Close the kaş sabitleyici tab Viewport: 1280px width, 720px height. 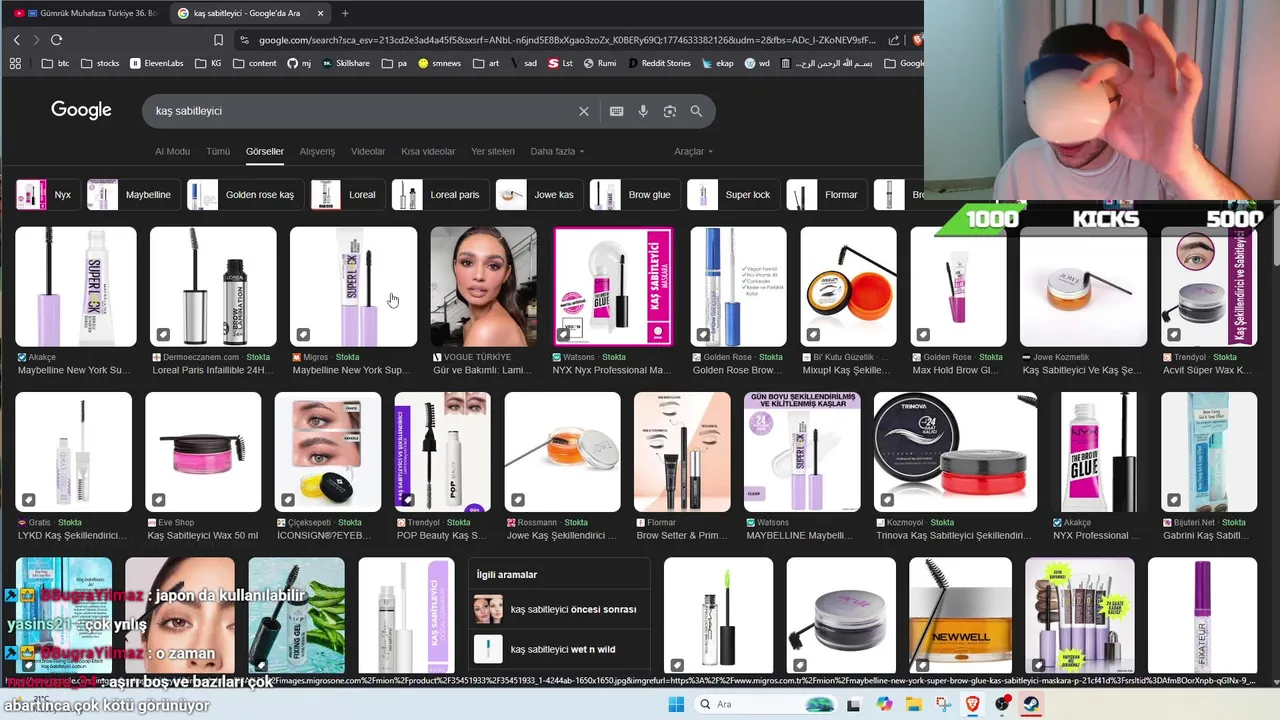[320, 13]
